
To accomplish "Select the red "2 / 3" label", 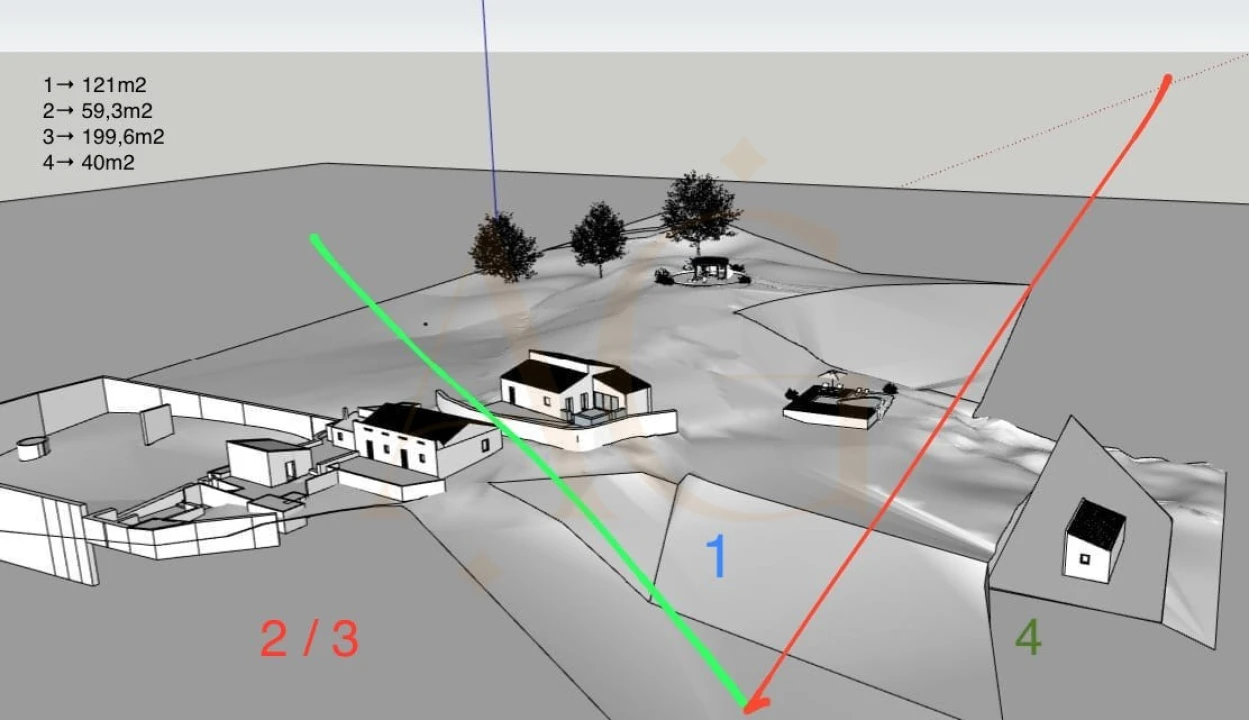I will (x=309, y=639).
